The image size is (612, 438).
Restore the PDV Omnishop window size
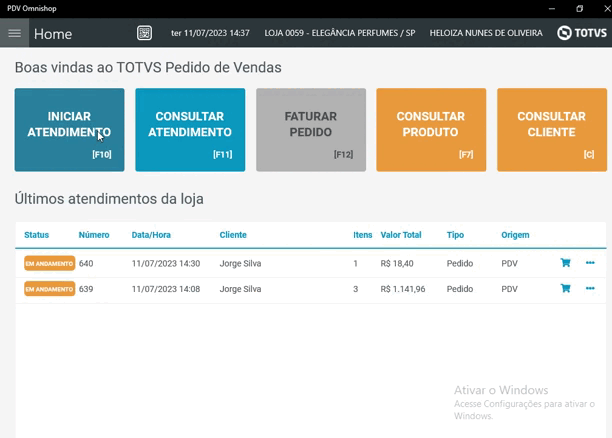(x=580, y=9)
